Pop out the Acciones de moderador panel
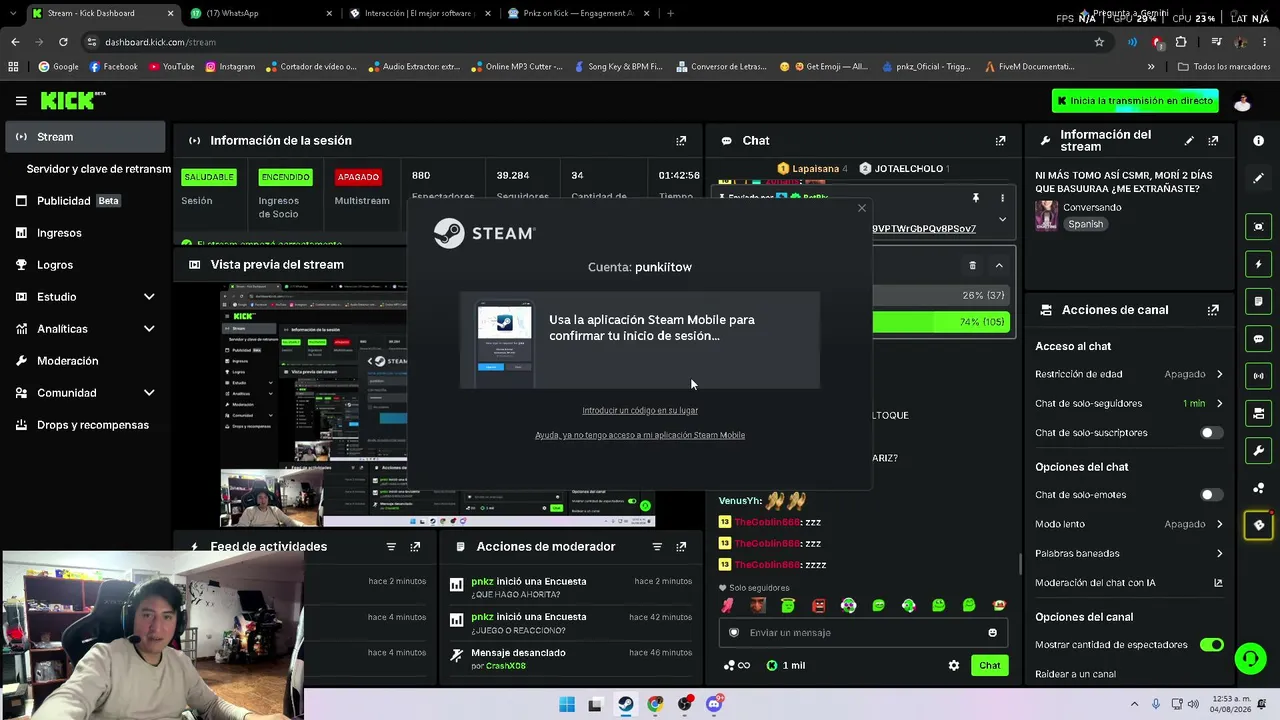Screen dimensions: 1280x720 pos(681,547)
